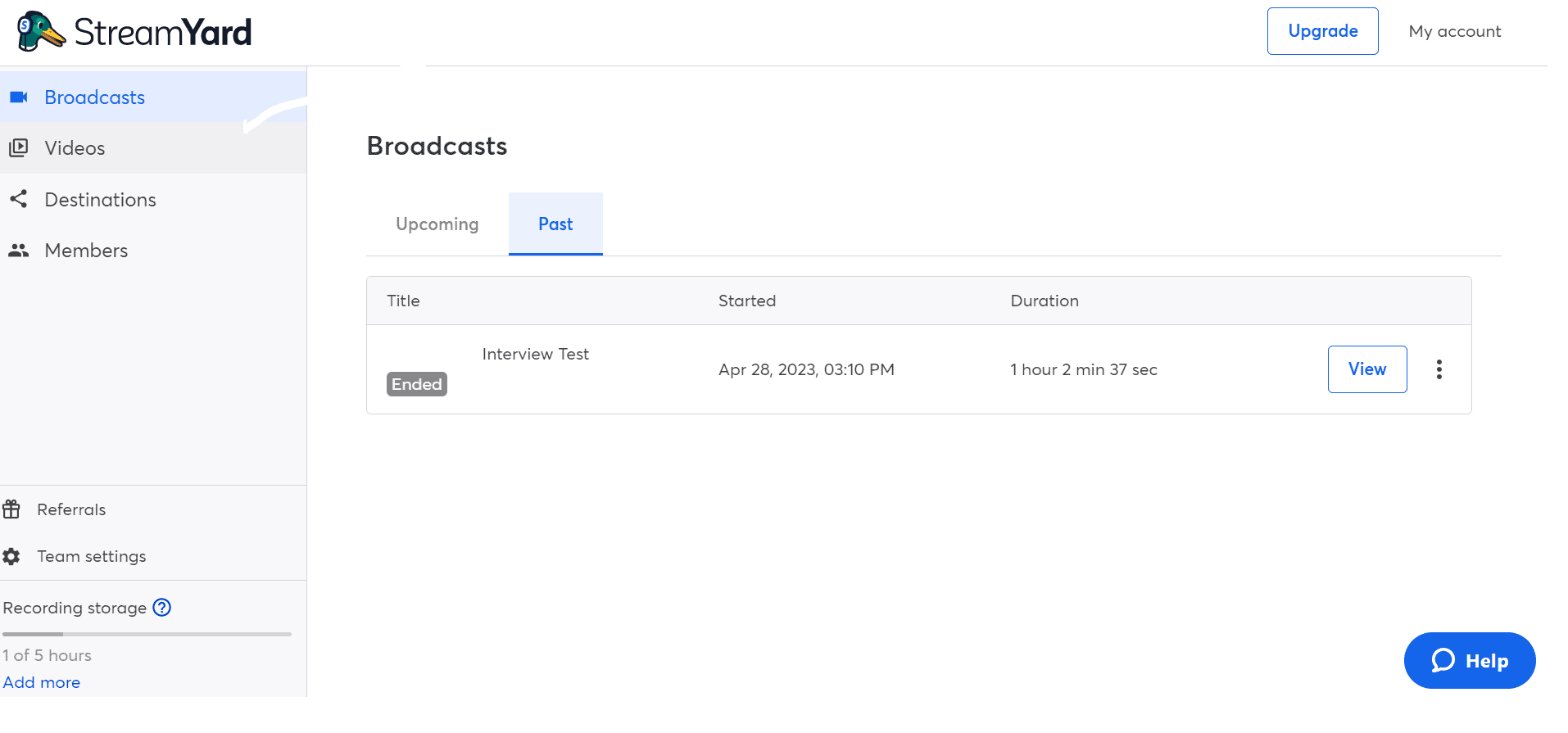Click the Ended status badge
Screen dimensions: 1568x733
coord(417,384)
